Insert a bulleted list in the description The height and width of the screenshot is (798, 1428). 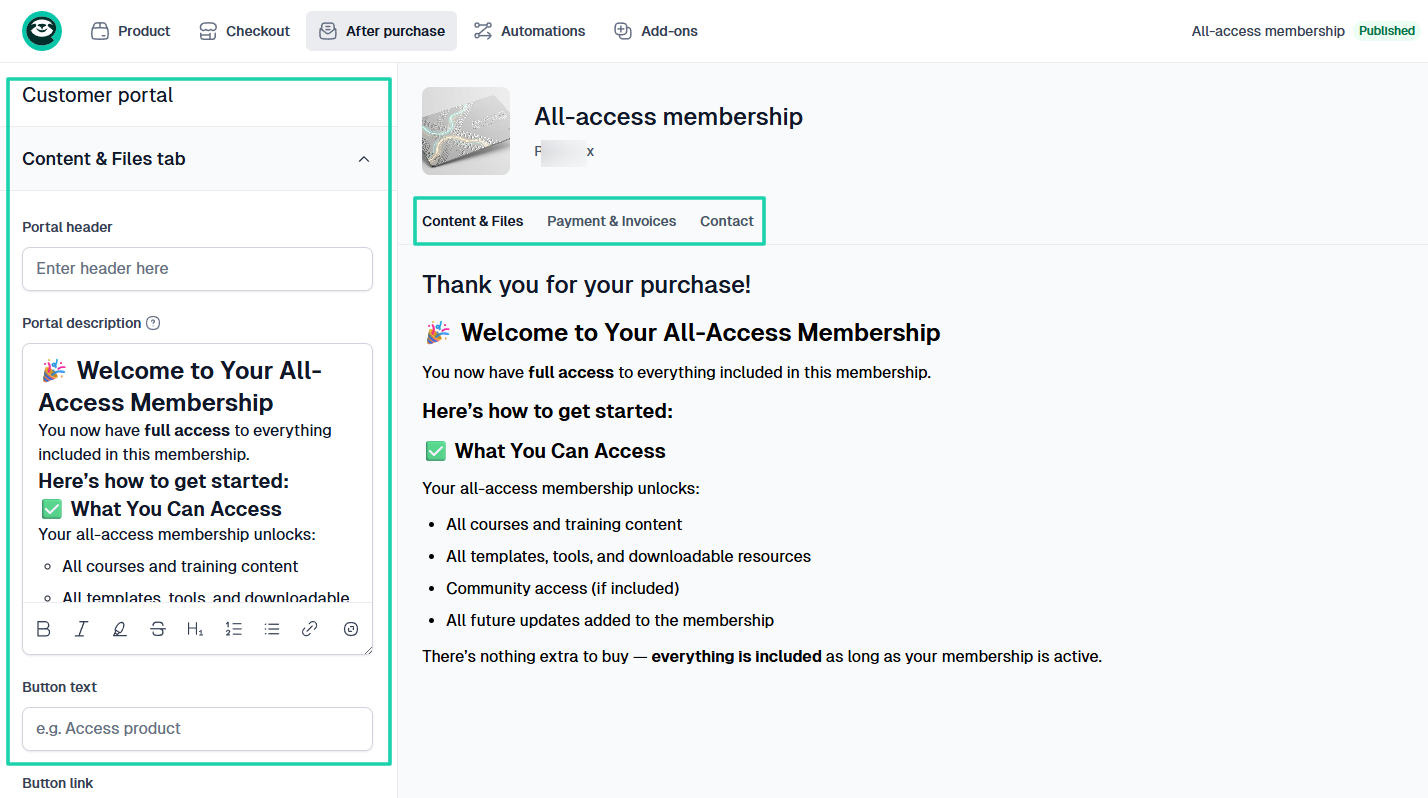point(272,629)
